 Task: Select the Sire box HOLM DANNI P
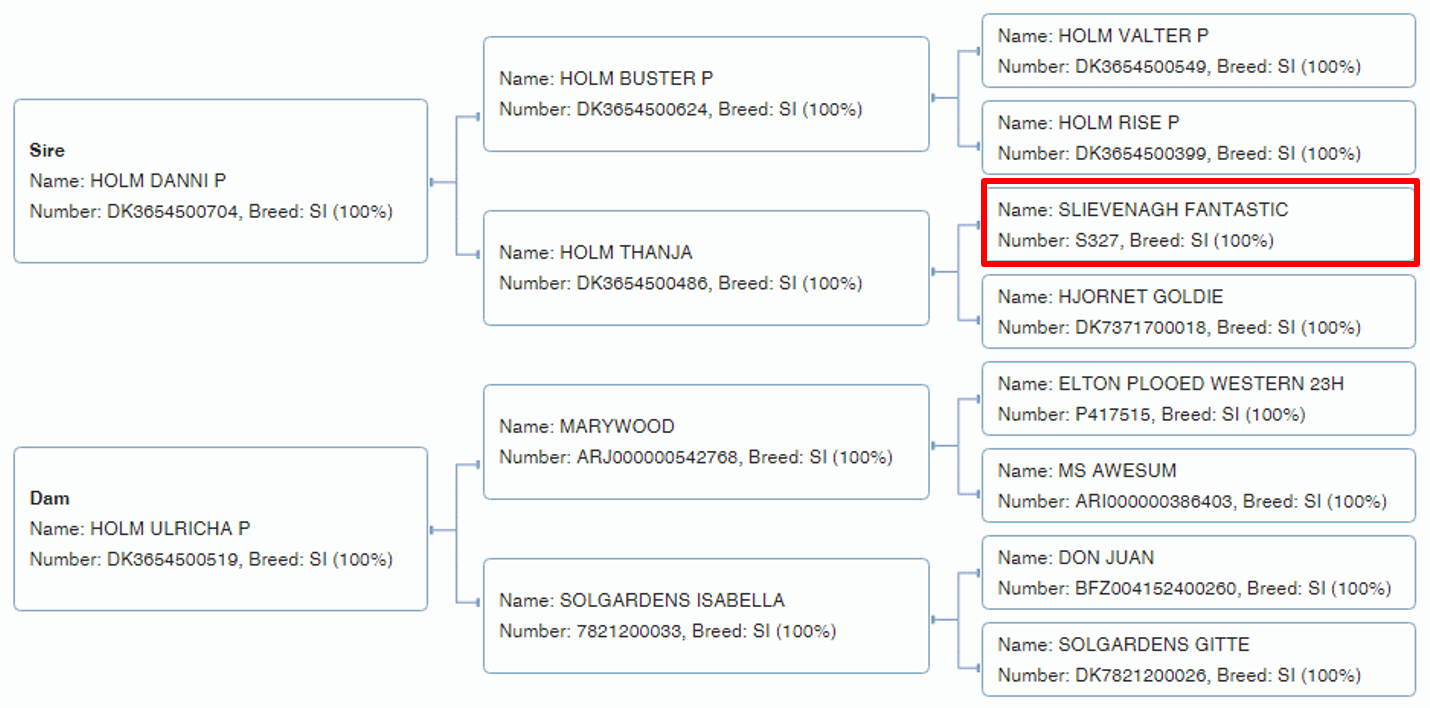tap(220, 181)
